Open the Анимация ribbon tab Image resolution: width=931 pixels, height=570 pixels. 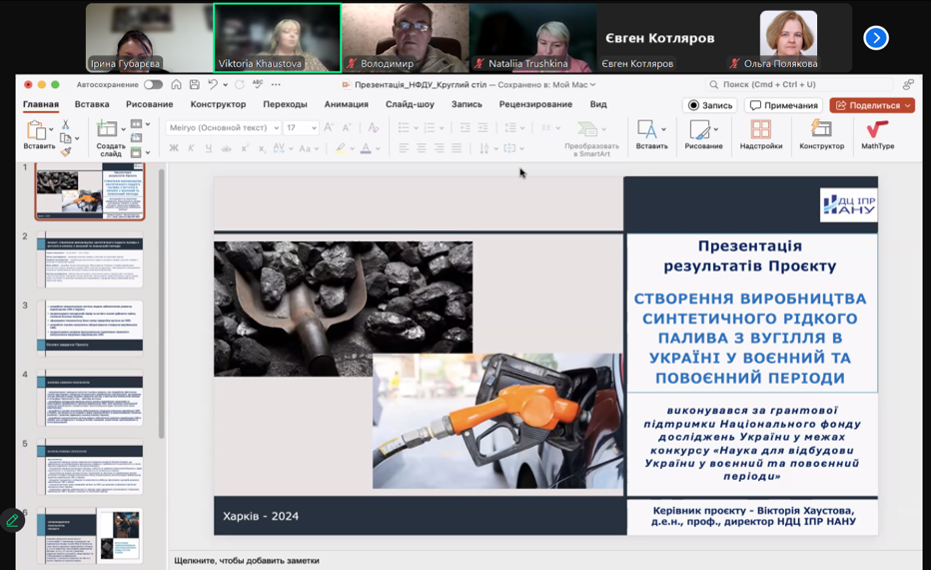pos(346,104)
